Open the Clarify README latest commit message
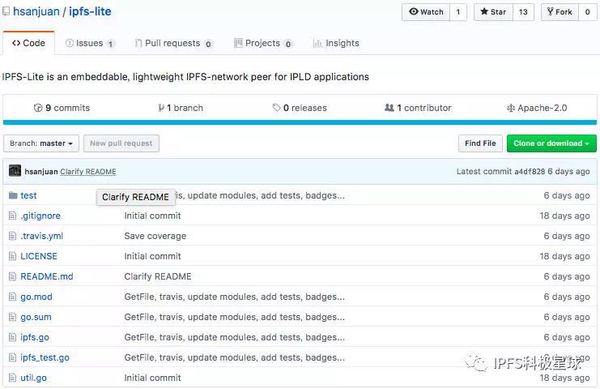 pyautogui.click(x=88, y=171)
